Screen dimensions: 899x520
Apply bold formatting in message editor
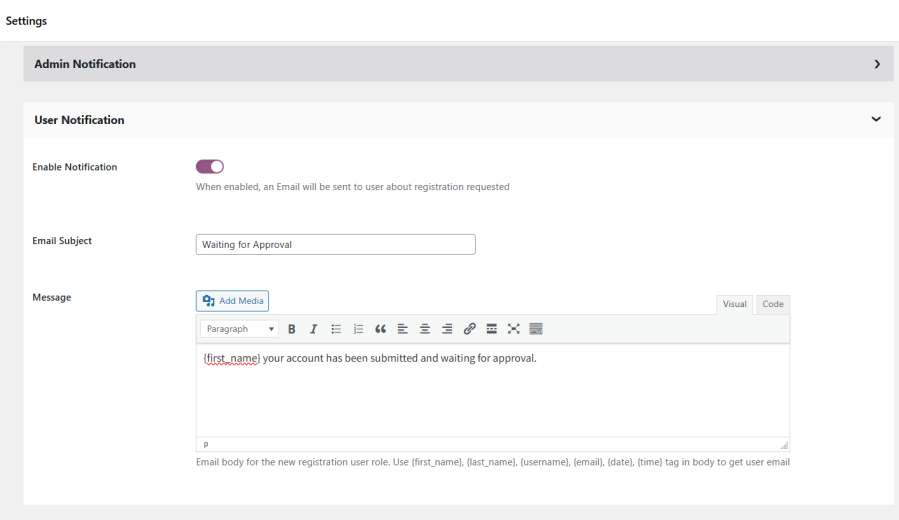coord(292,329)
